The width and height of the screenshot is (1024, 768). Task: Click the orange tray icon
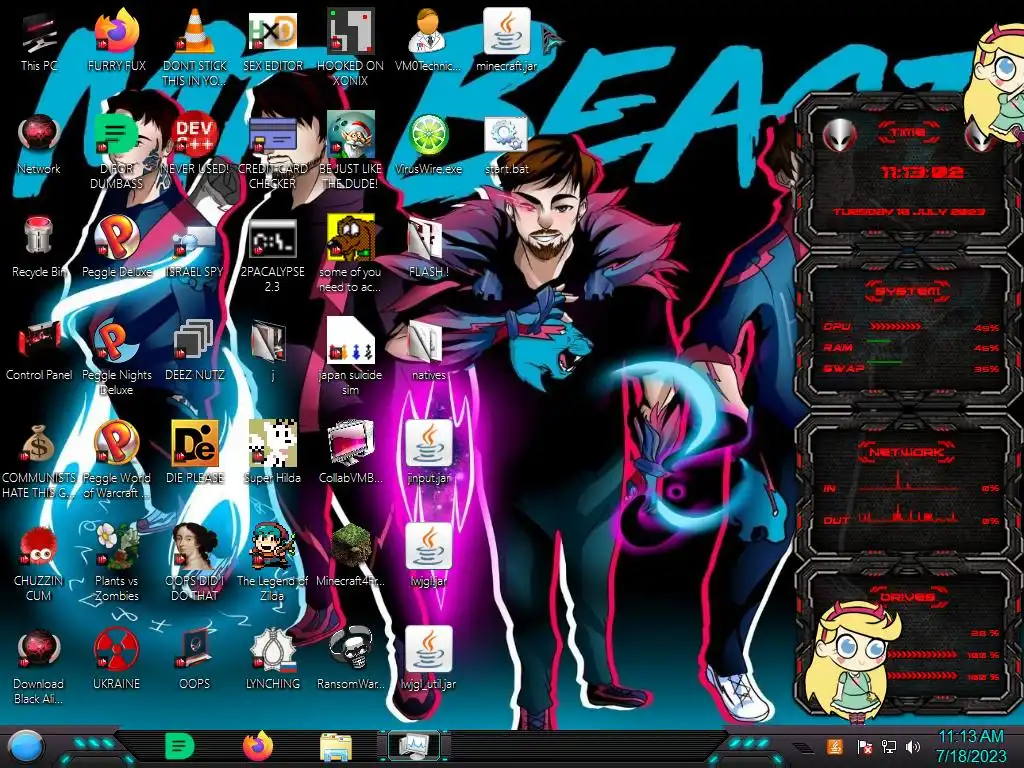pos(835,746)
